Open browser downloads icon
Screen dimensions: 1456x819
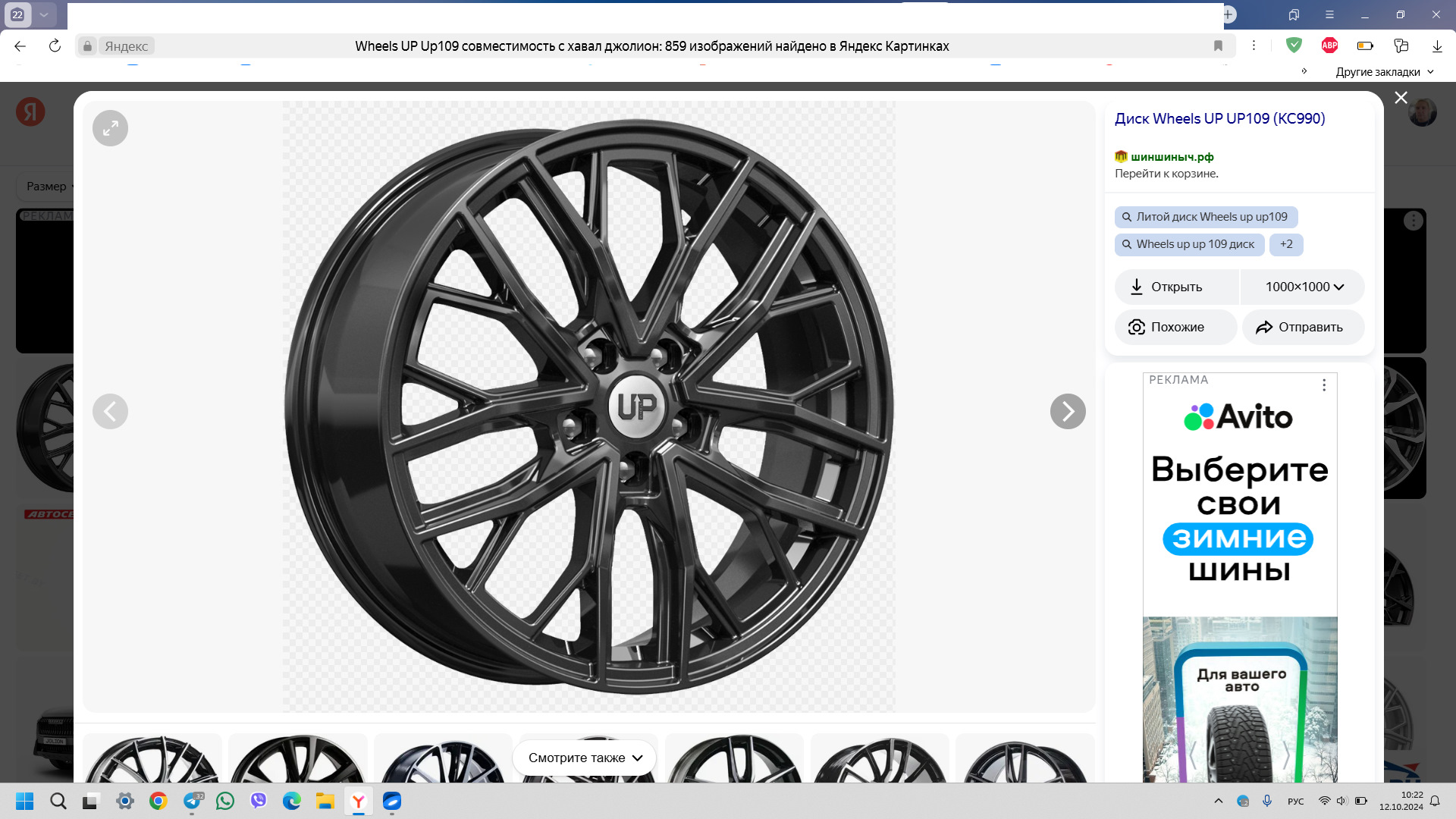coord(1436,46)
